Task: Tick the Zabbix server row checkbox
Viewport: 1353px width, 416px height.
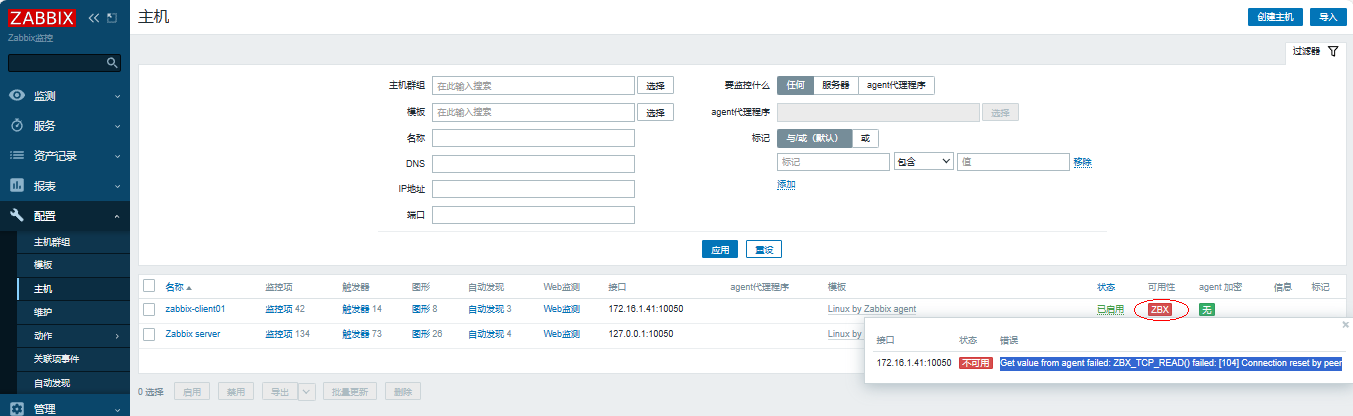Action: pyautogui.click(x=149, y=334)
